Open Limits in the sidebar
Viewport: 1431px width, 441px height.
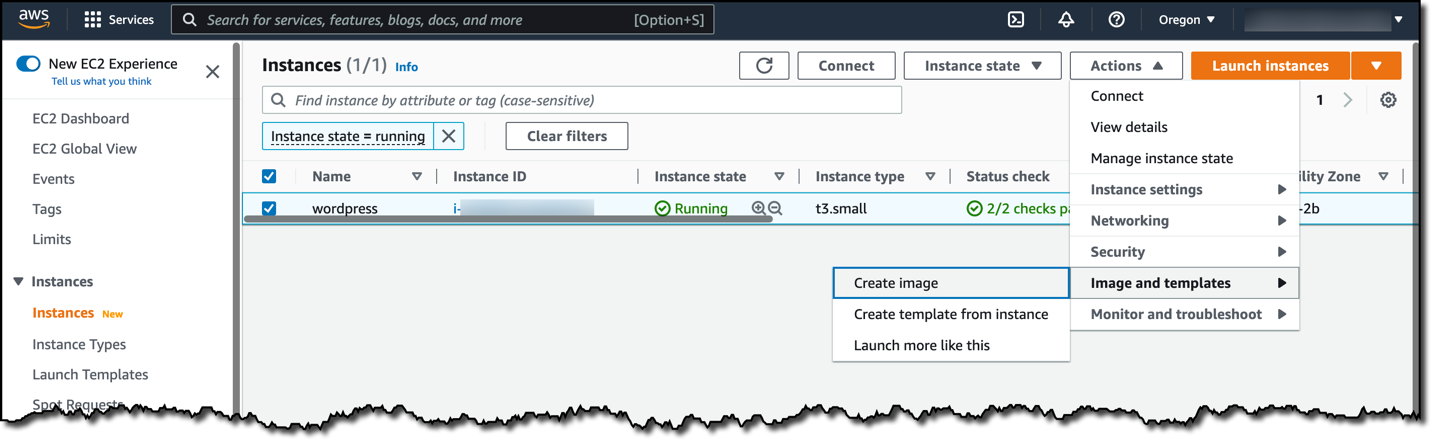52,239
